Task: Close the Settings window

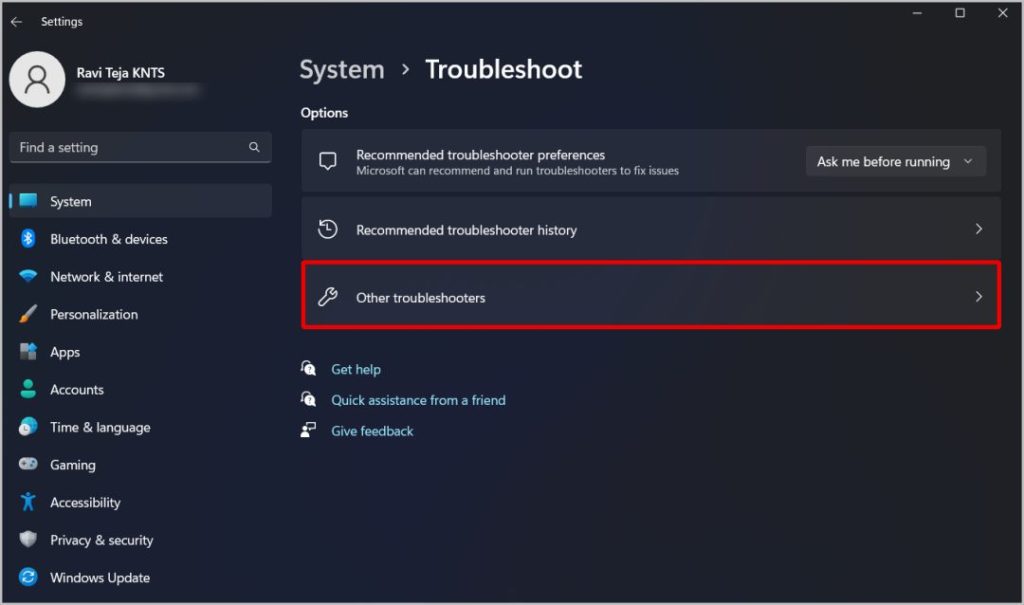Action: click(1002, 13)
